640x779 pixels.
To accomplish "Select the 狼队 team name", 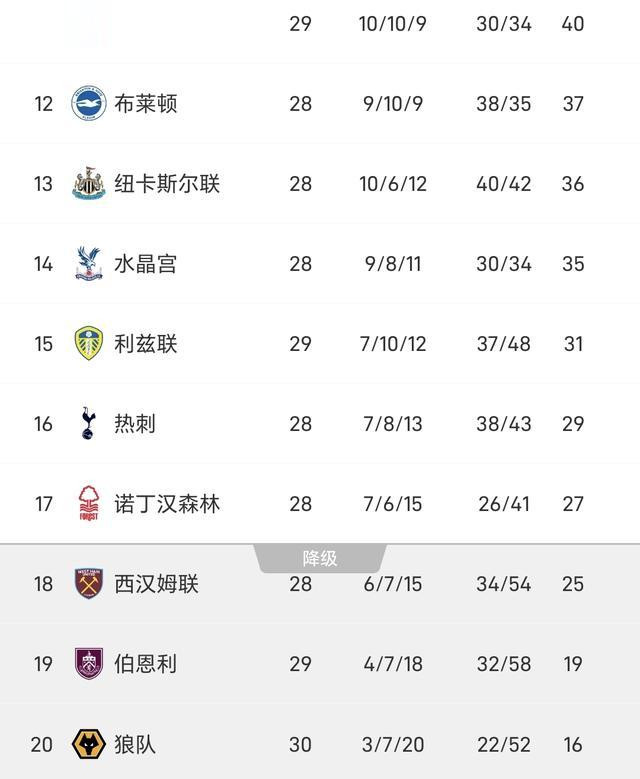I will pos(135,744).
